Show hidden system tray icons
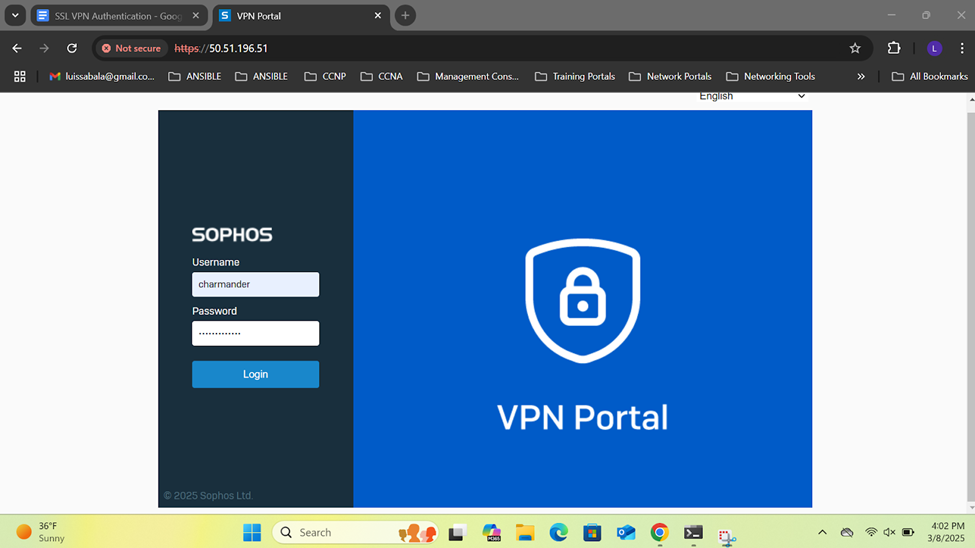Viewport: 975px width, 548px height. (822, 532)
